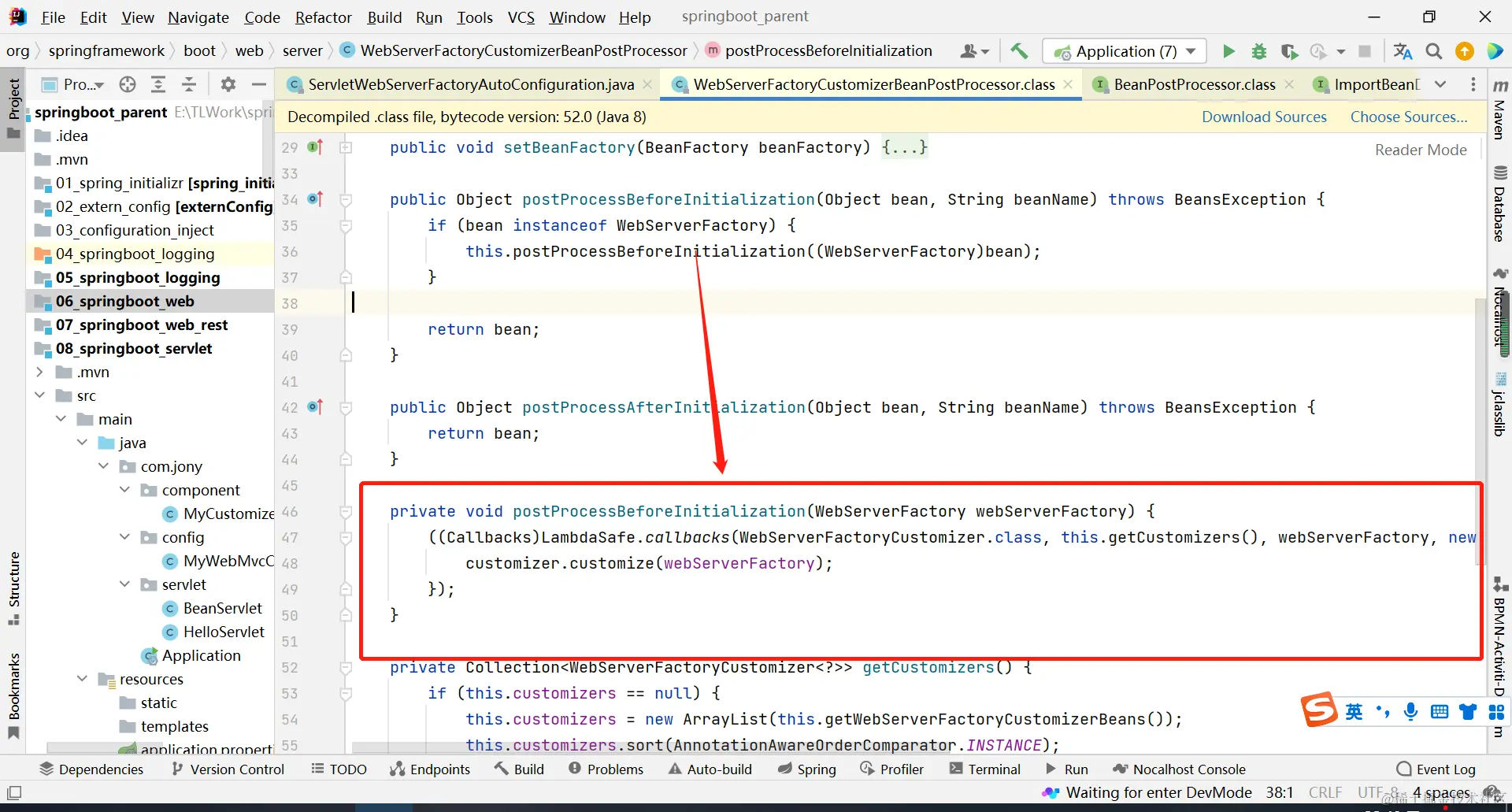Open Search Everywhere magnifier
1512x812 pixels.
tap(1434, 51)
